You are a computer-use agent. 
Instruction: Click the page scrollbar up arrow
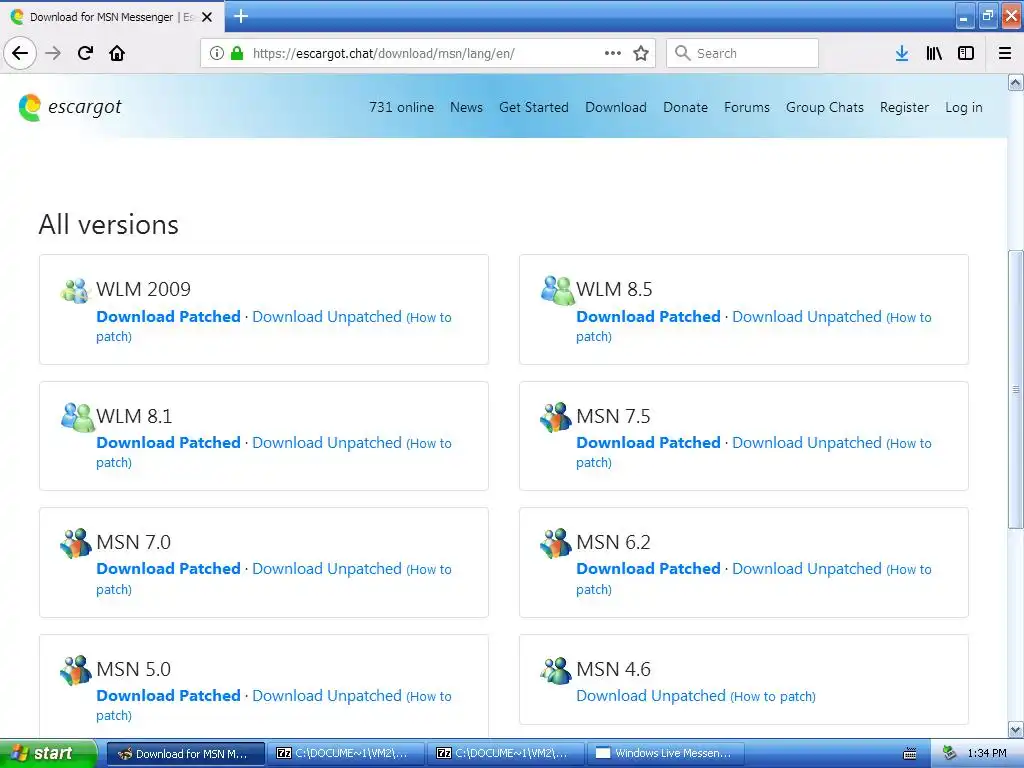[x=1016, y=82]
